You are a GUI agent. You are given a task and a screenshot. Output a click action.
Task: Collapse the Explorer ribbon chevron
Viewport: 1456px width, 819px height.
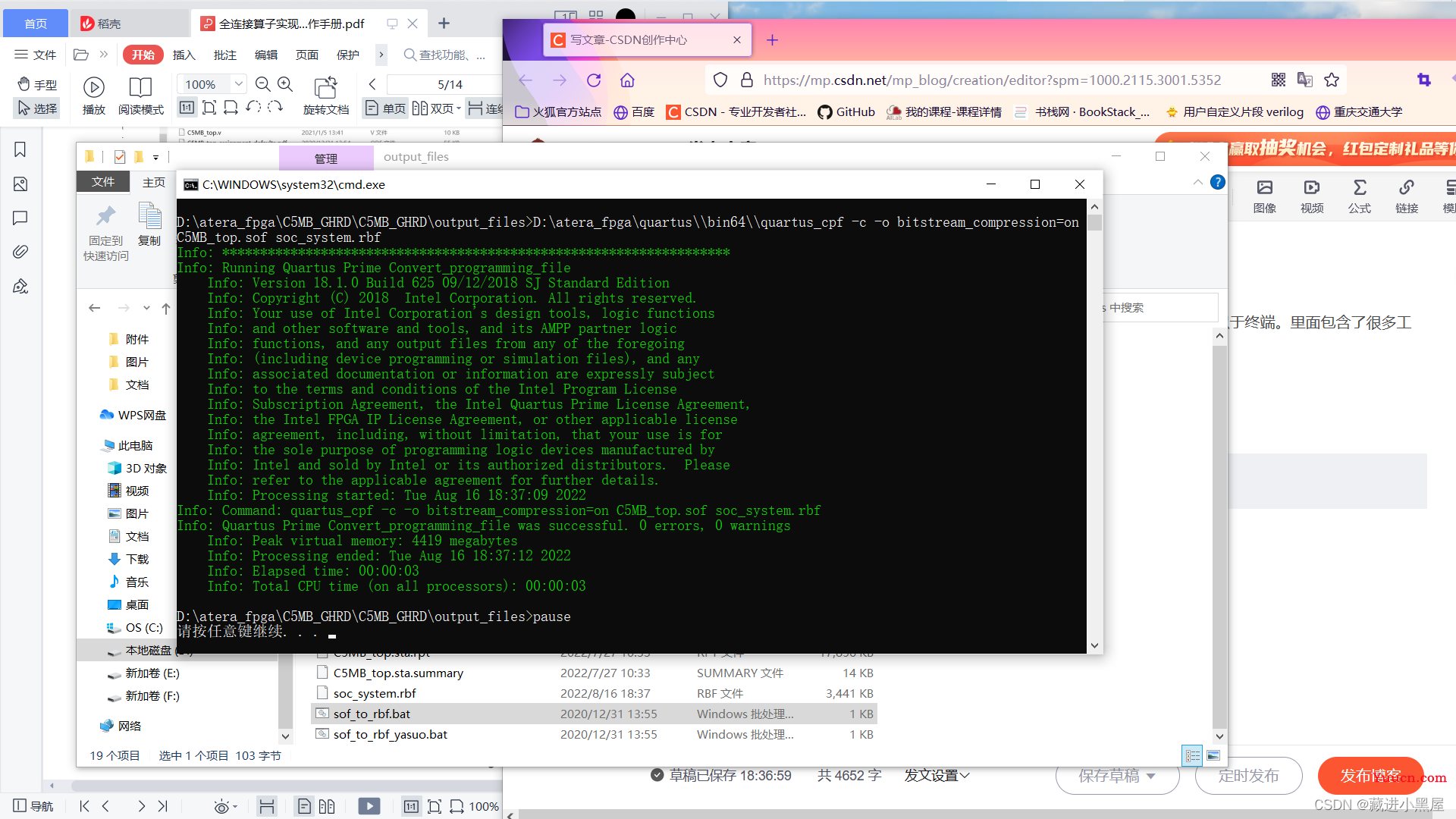pyautogui.click(x=1197, y=182)
